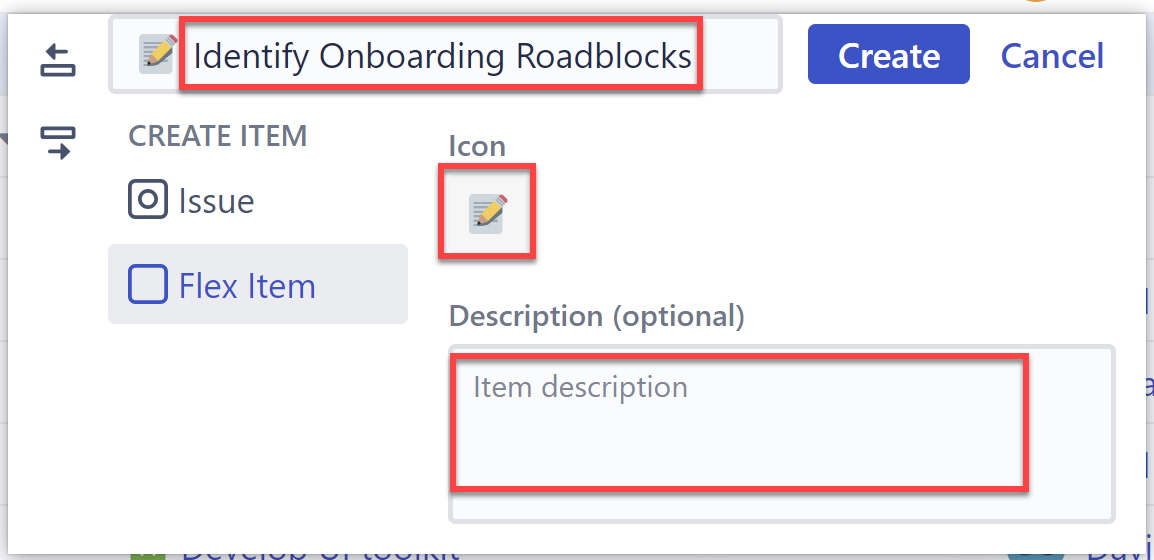The height and width of the screenshot is (560, 1154).
Task: Click the green icon beside Develop UI toolkit
Action: coord(148,552)
